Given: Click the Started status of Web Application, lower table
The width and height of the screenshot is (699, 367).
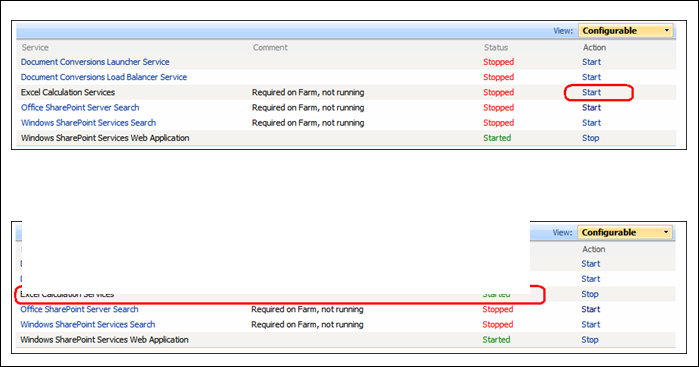Looking at the screenshot, I should click(x=496, y=339).
